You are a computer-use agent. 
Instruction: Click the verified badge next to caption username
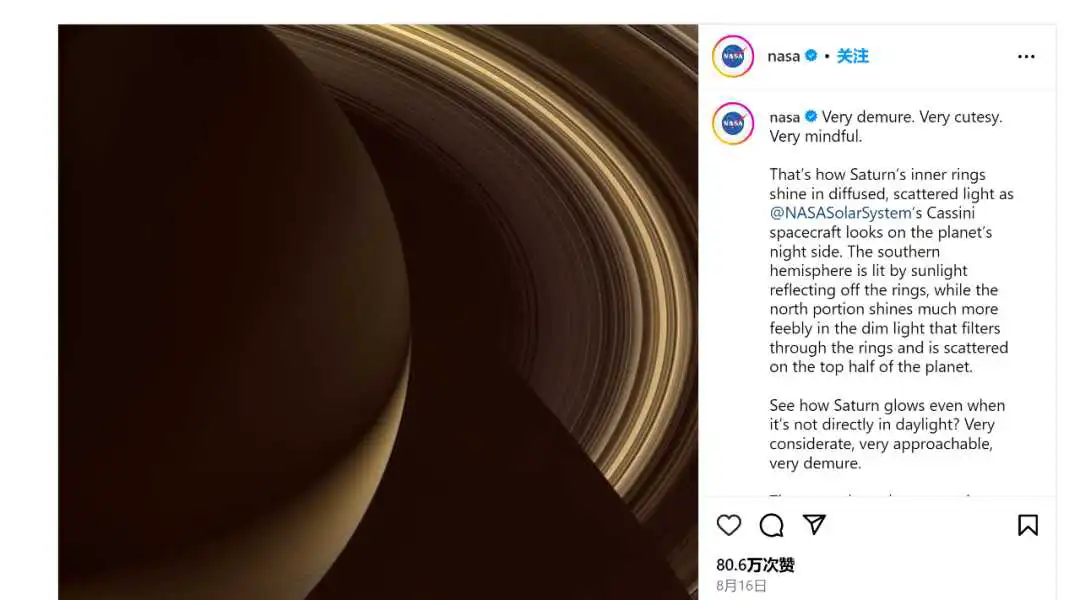(811, 116)
